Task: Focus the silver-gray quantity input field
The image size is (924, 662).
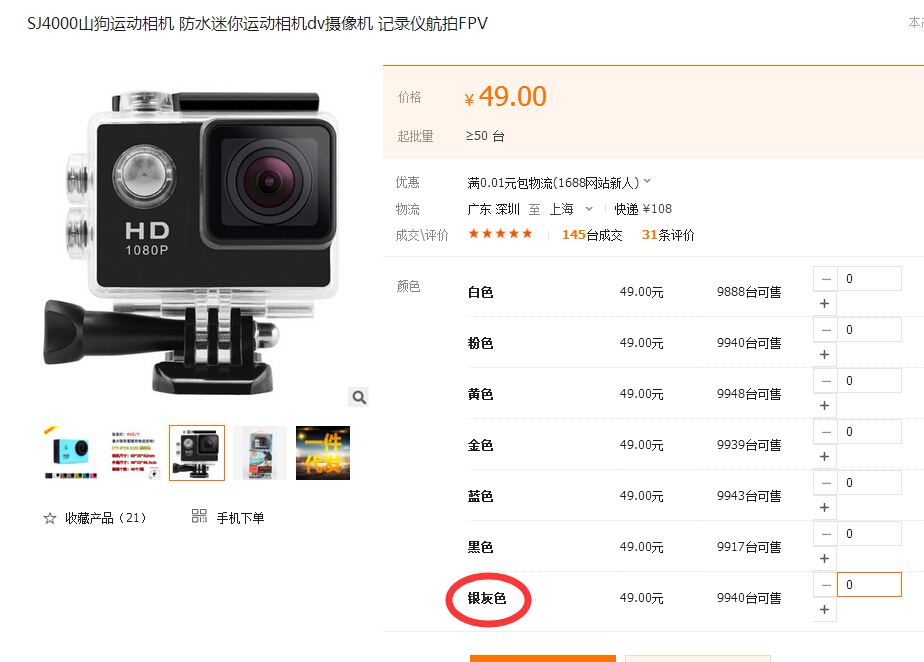Action: 869,585
